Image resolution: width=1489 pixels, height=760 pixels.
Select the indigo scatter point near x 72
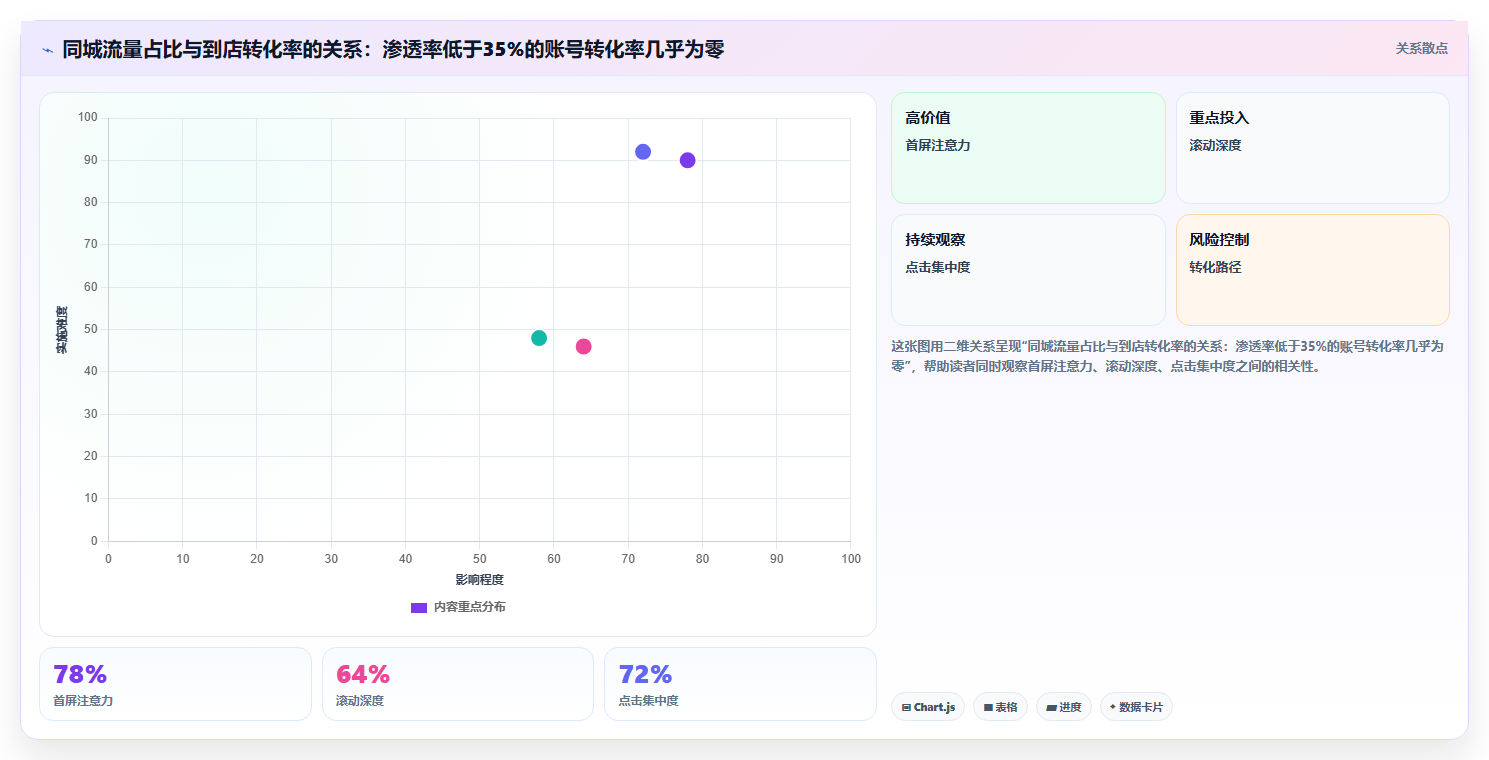point(643,152)
